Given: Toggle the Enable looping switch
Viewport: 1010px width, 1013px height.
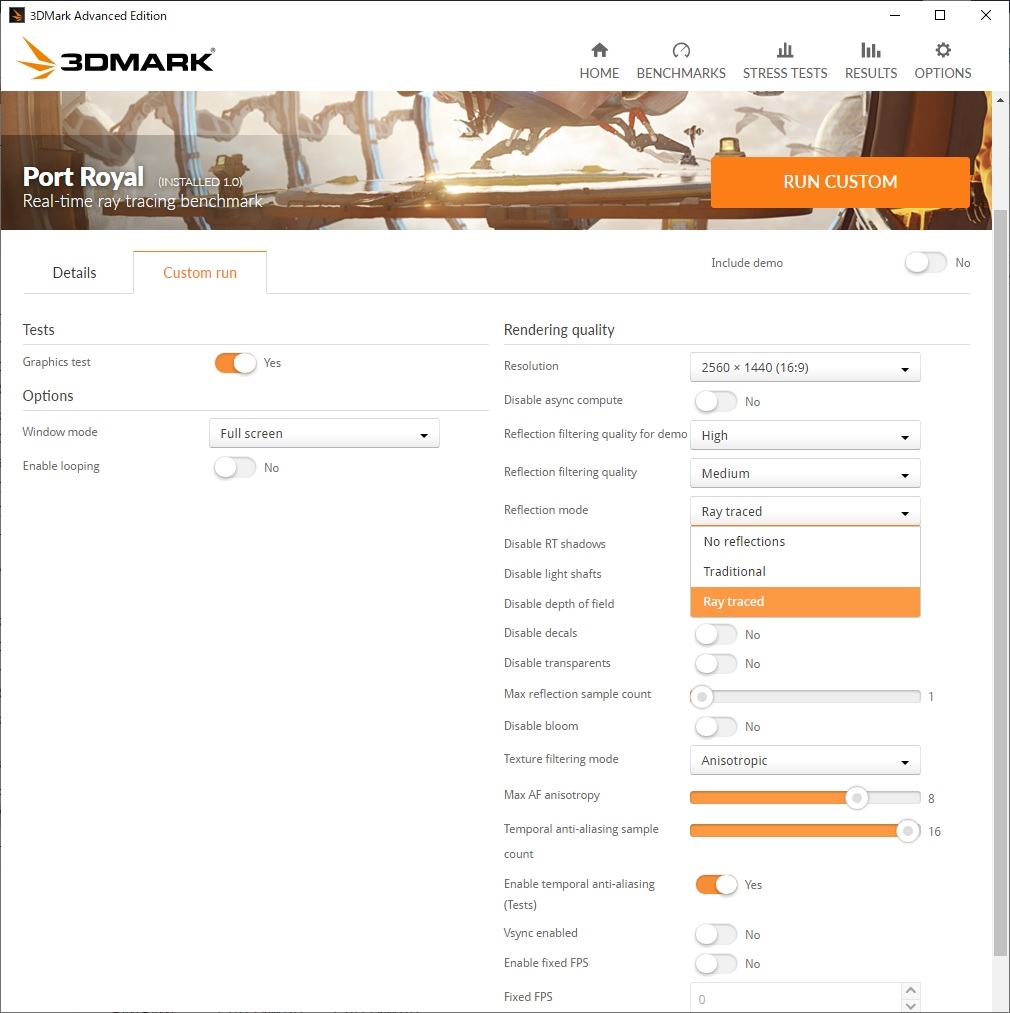Looking at the screenshot, I should click(x=235, y=468).
